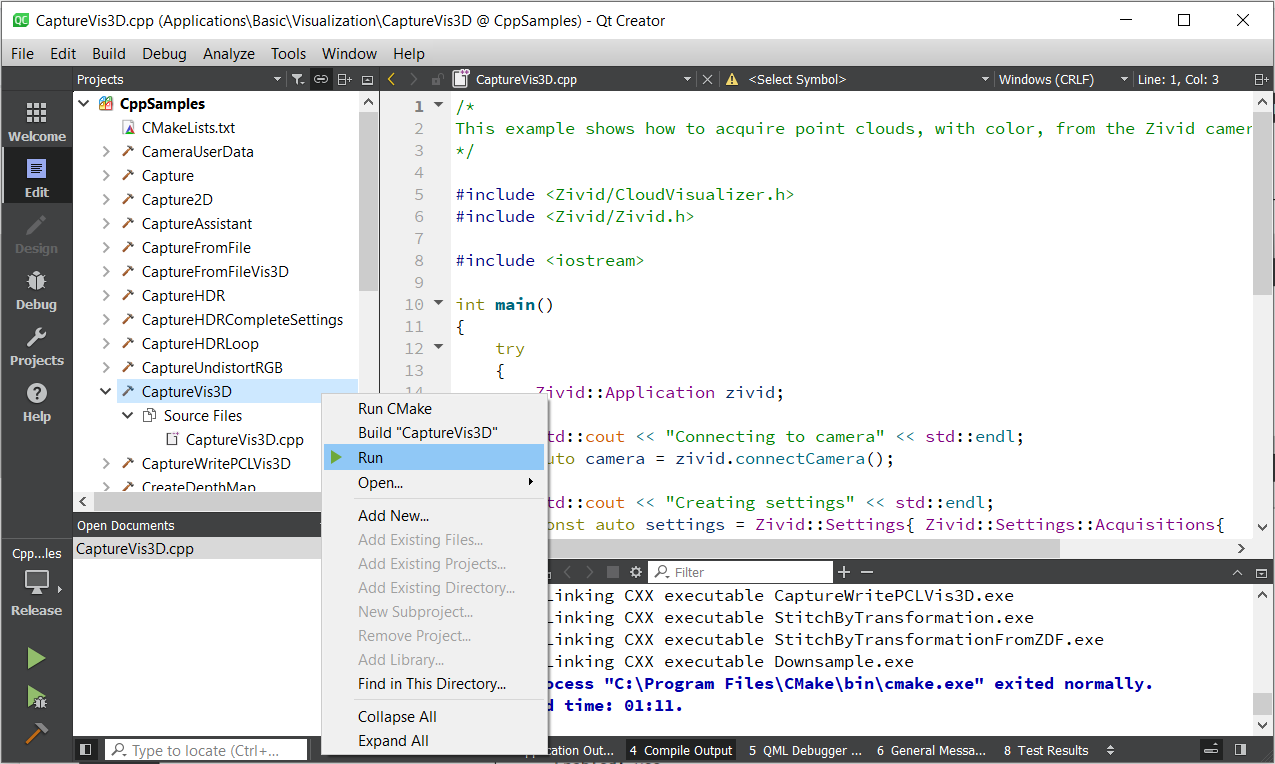
Task: Click the horizontal scrollbar of code editor
Action: pyautogui.click(x=800, y=549)
